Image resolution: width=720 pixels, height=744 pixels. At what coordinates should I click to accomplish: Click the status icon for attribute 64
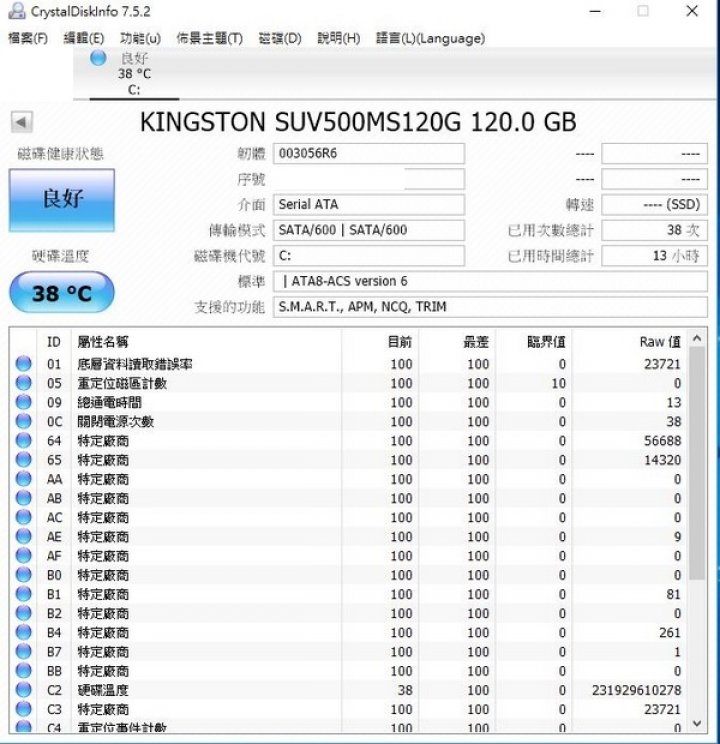click(x=23, y=440)
